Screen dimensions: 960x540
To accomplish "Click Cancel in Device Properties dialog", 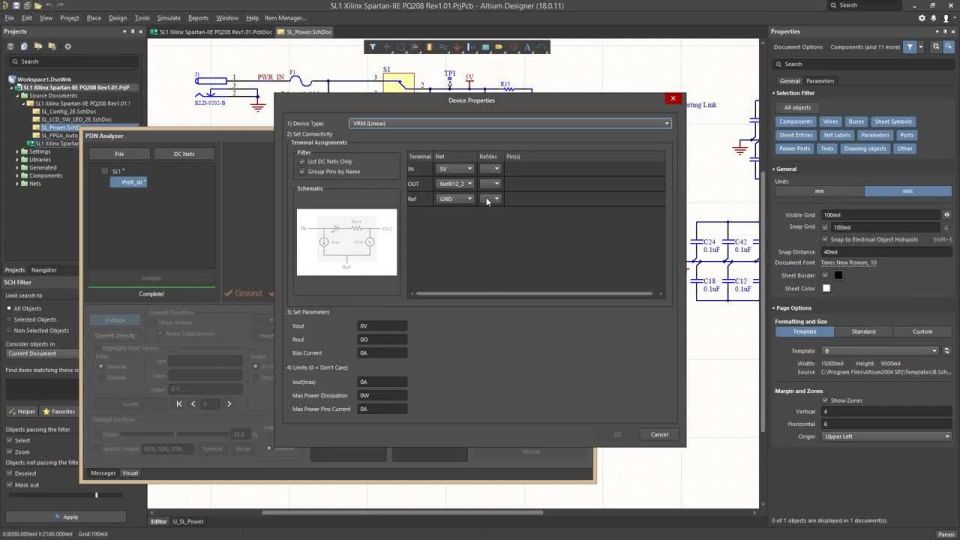I will (x=659, y=435).
